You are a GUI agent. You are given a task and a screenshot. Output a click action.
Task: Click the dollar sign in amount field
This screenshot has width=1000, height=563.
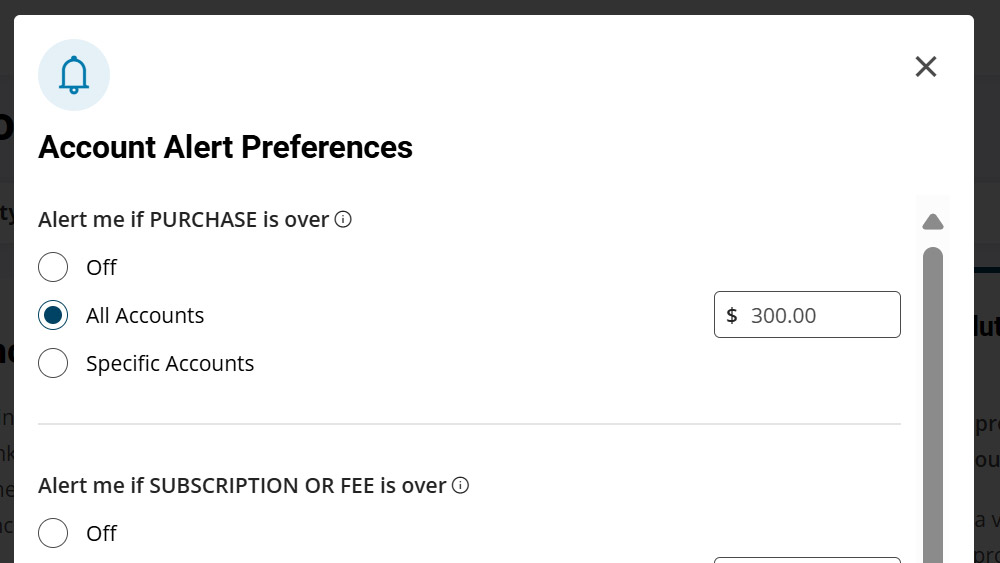point(732,315)
